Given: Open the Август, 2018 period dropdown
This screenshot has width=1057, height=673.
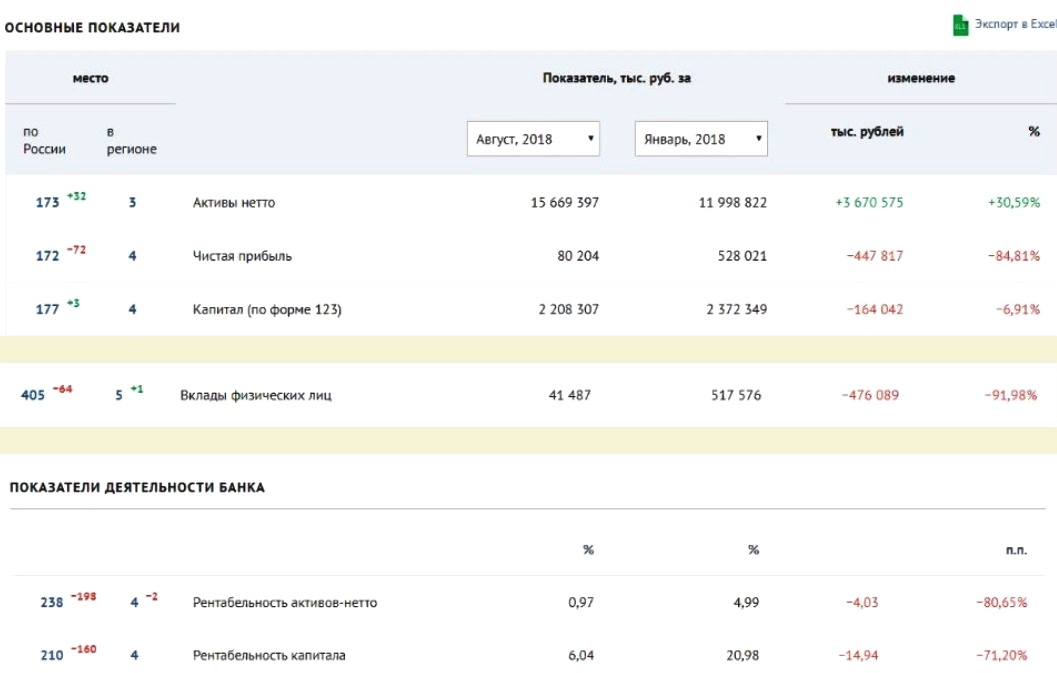Looking at the screenshot, I should tap(533, 139).
